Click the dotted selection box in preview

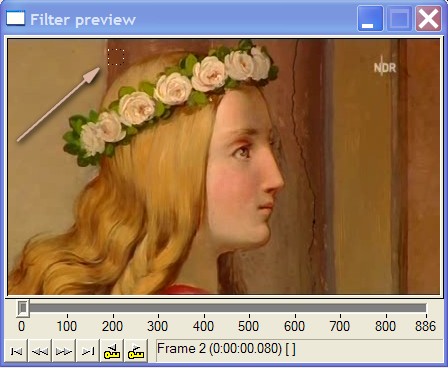tap(116, 57)
